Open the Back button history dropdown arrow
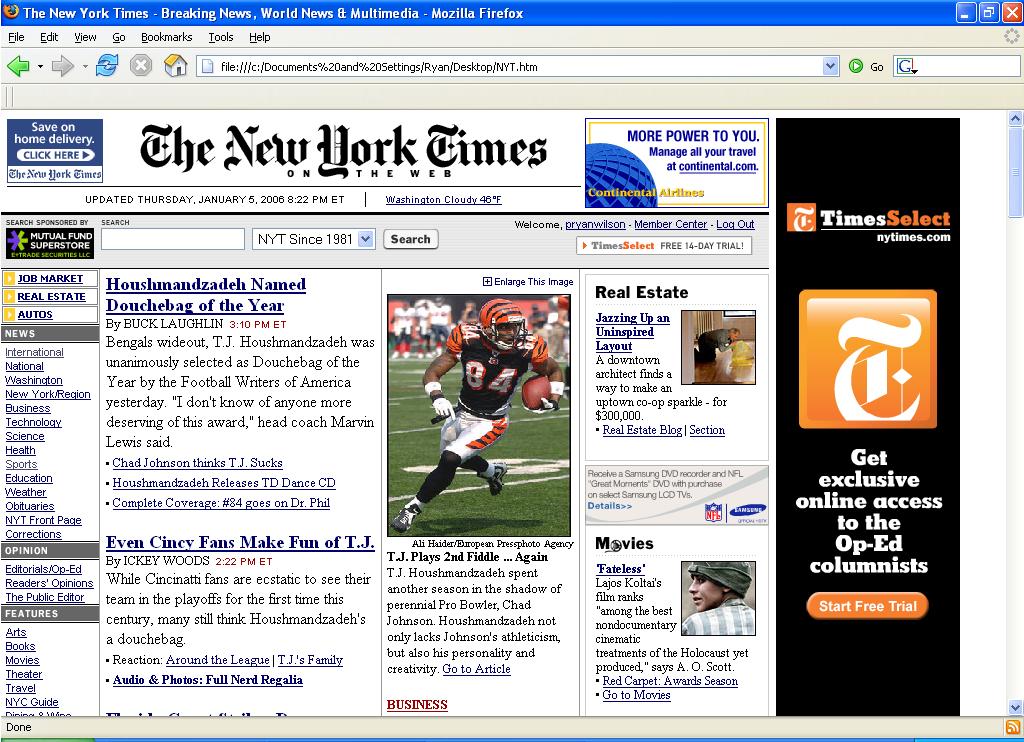Viewport: 1024px width, 742px height. click(x=40, y=67)
